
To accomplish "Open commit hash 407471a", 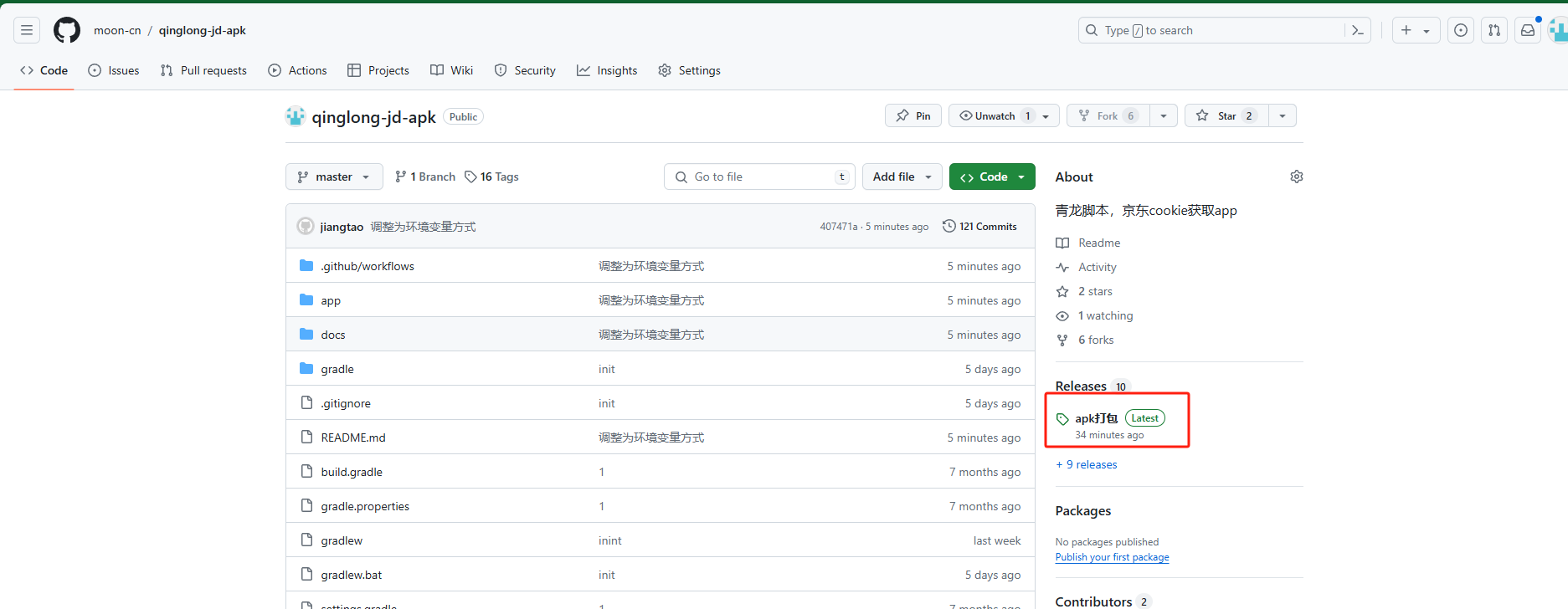I will pos(839,227).
